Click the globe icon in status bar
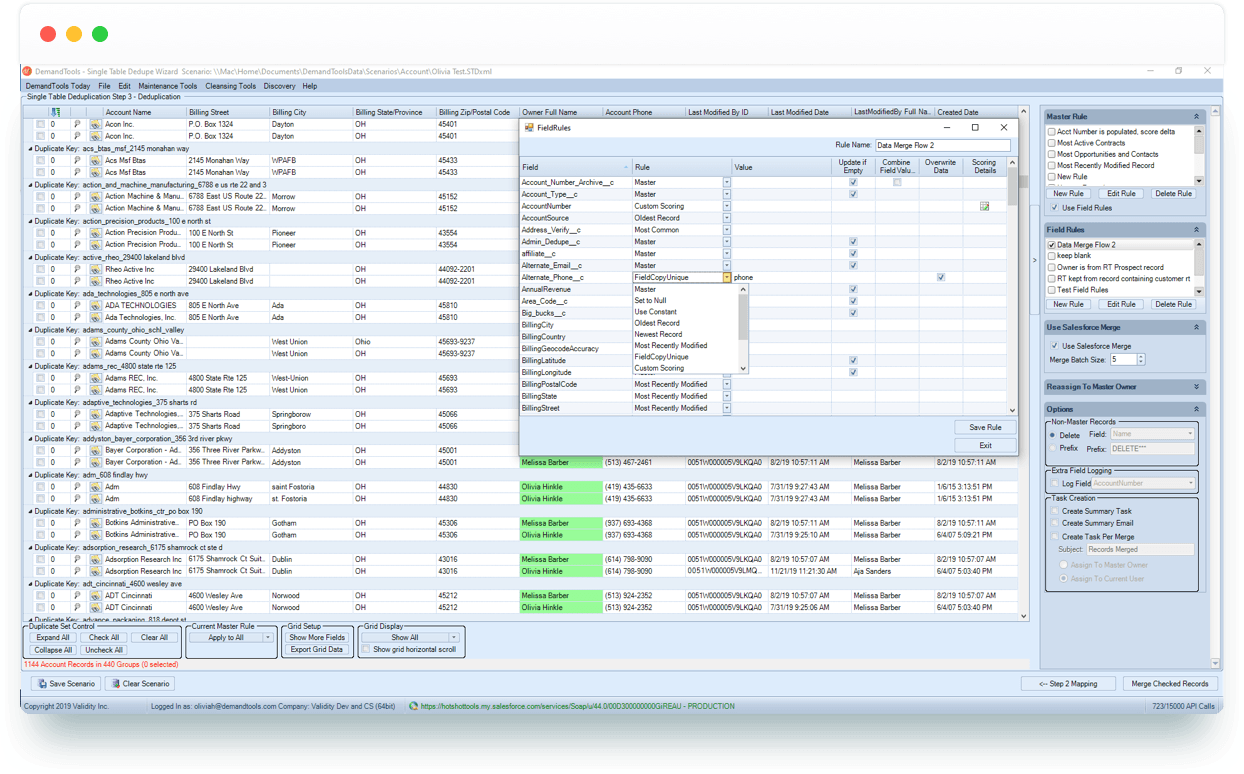 tap(414, 706)
